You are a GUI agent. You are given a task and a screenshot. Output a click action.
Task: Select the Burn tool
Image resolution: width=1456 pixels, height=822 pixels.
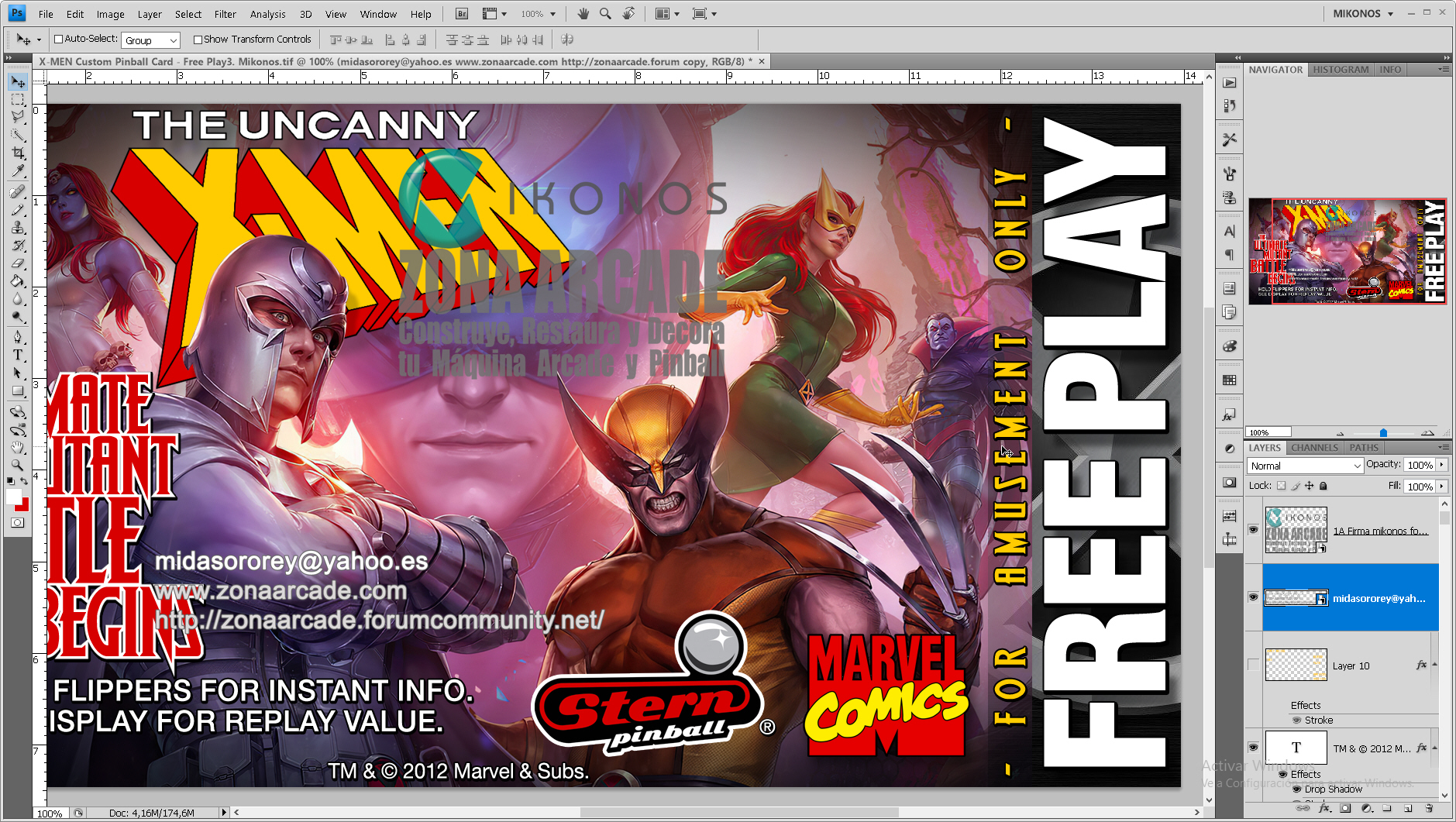point(18,317)
